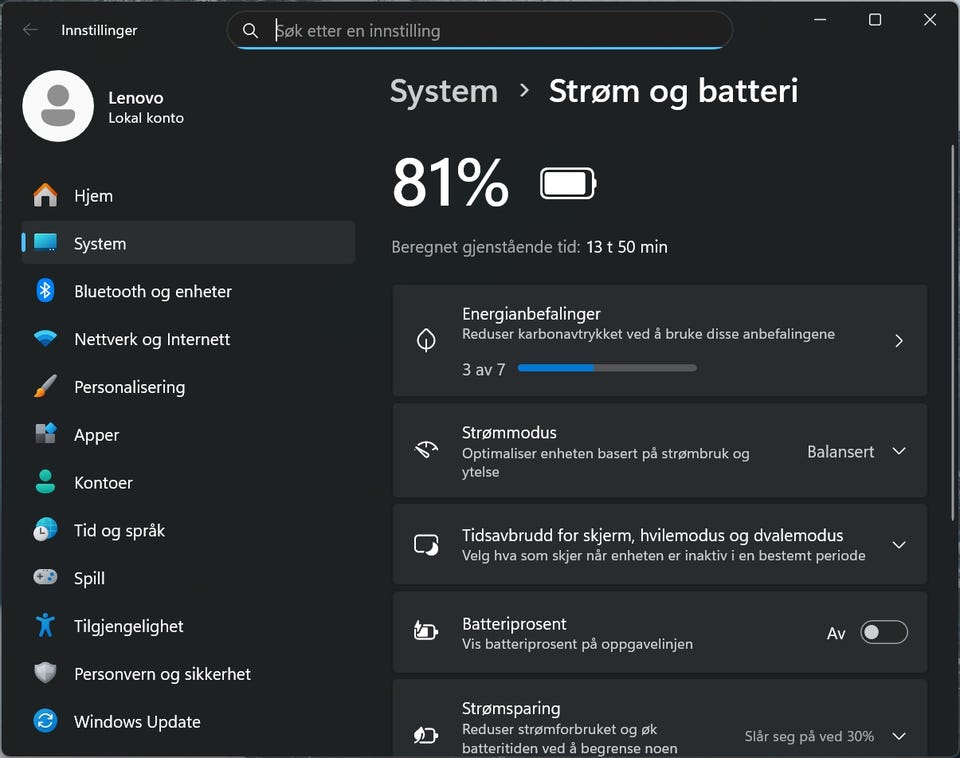Screen dimensions: 960x758
Task: Open Tid og språk settings
Action: pos(189,530)
